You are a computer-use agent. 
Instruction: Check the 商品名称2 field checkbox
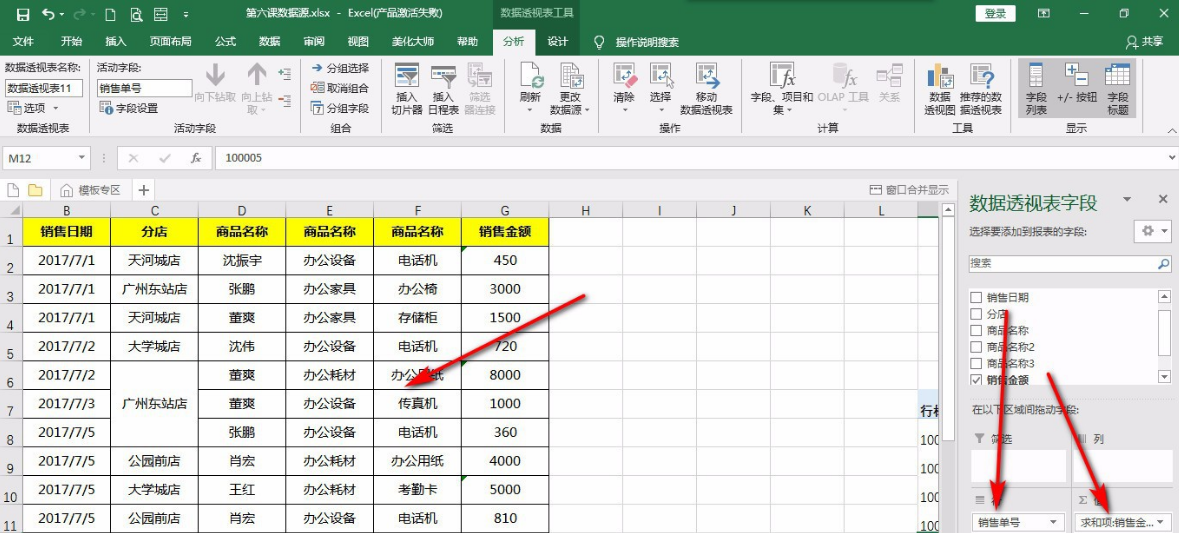pos(976,347)
